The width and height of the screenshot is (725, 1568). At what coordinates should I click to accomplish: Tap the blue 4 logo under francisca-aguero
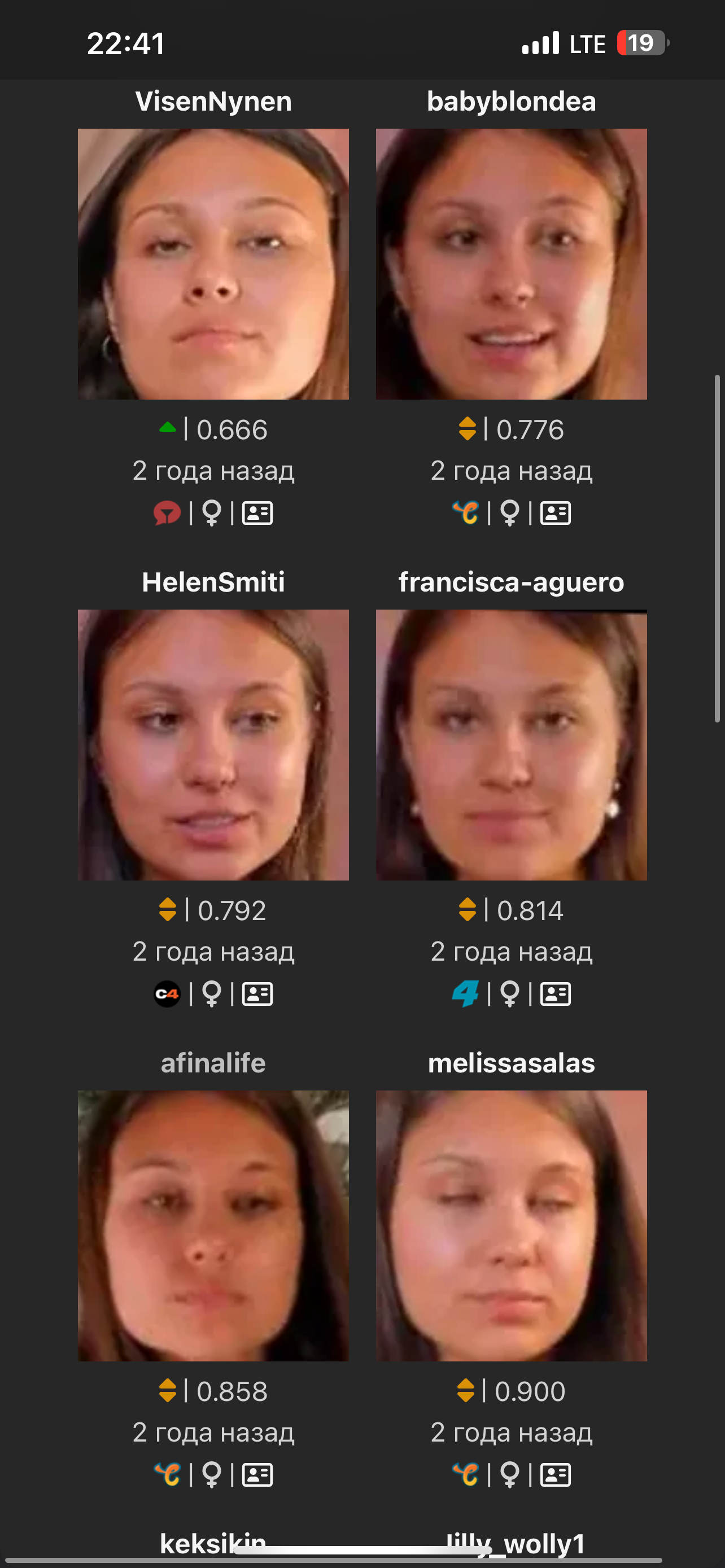[465, 994]
